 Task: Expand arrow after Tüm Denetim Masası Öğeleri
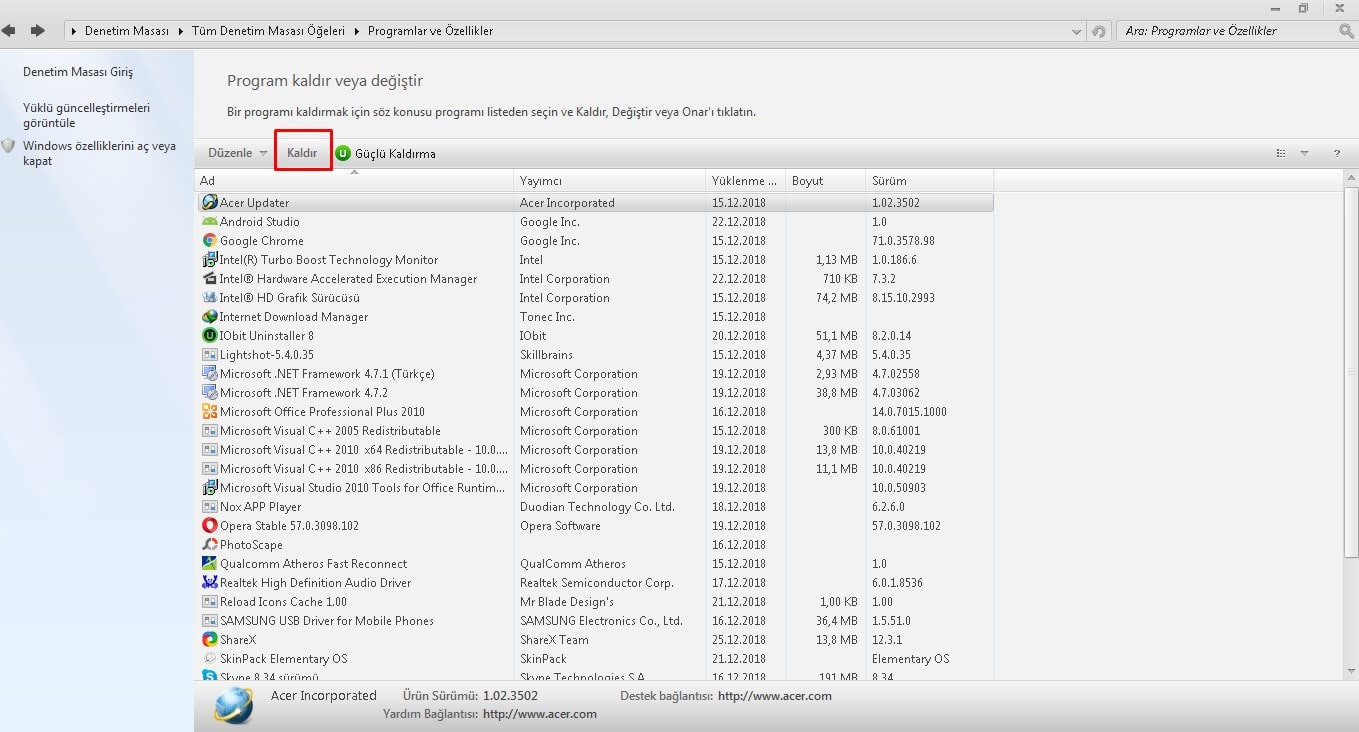tap(355, 31)
